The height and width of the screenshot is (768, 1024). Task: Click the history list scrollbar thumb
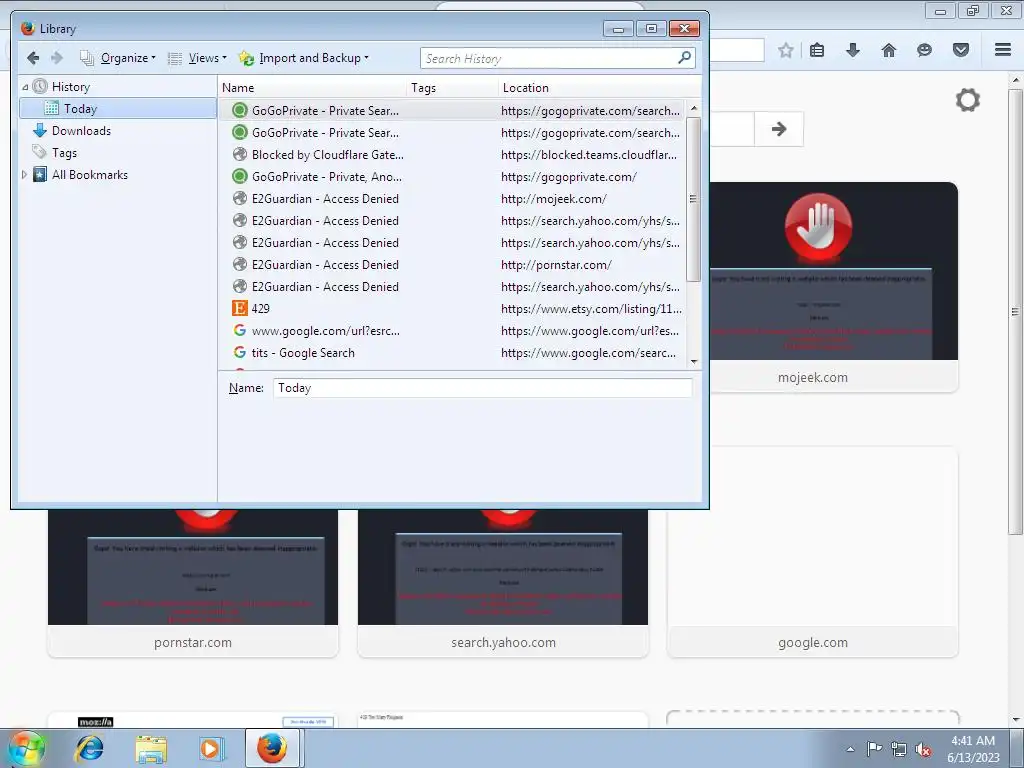pos(694,199)
